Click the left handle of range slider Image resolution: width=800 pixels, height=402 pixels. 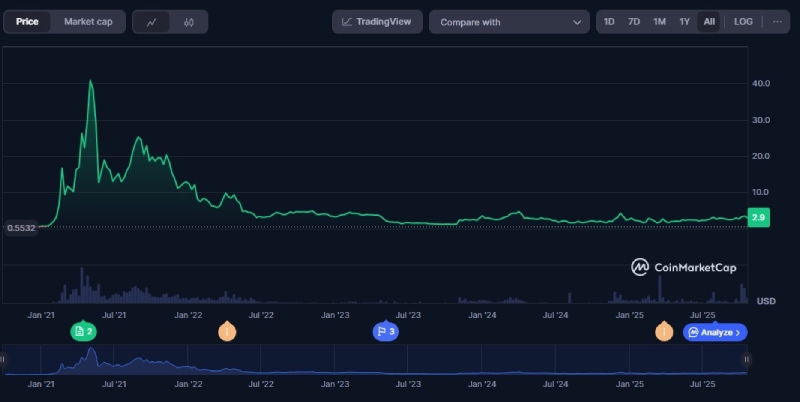click(x=4, y=360)
